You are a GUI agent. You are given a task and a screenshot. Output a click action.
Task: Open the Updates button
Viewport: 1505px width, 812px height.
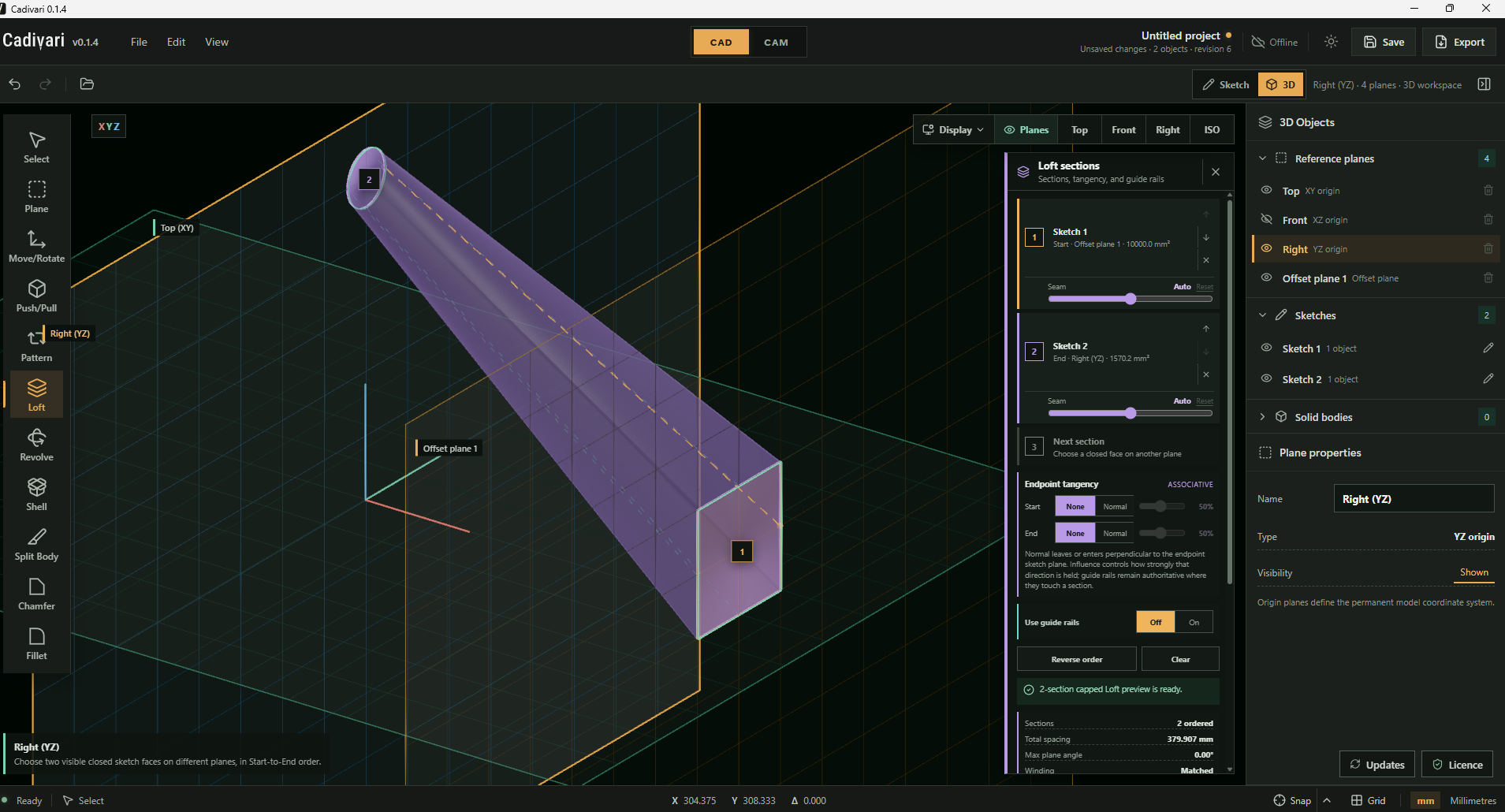point(1376,765)
